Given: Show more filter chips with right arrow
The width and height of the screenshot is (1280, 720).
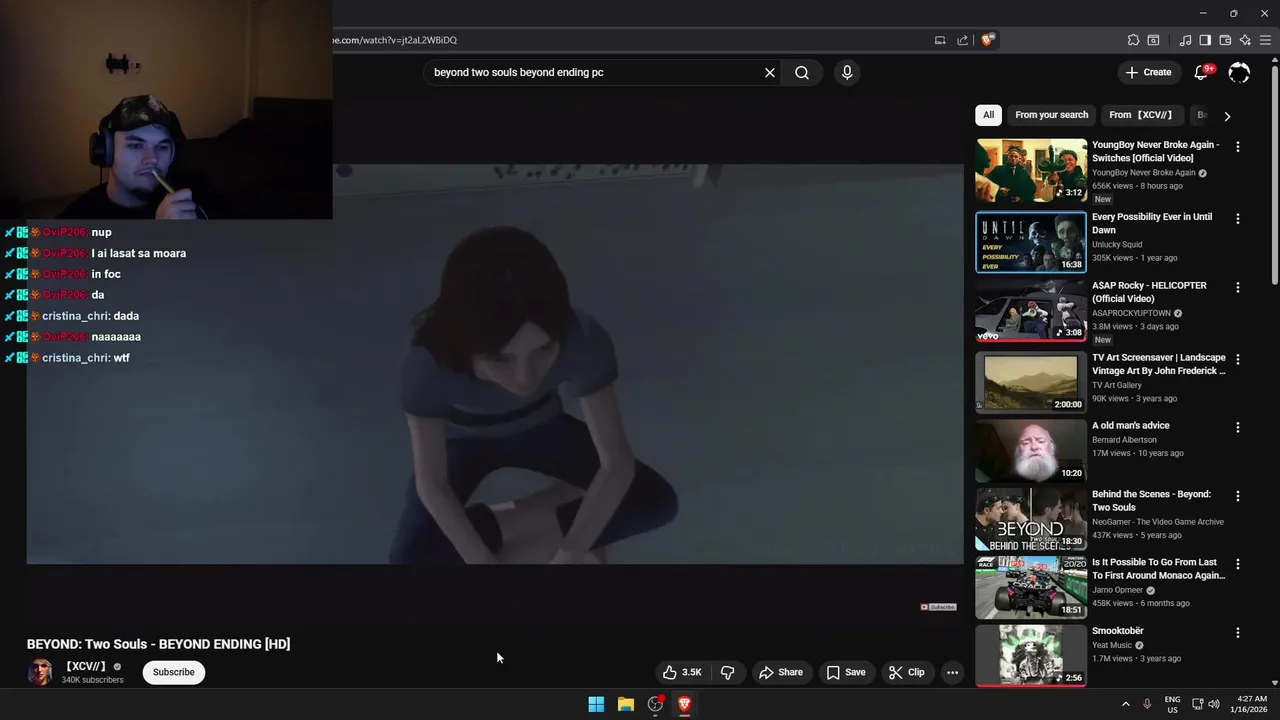Looking at the screenshot, I should [x=1227, y=116].
